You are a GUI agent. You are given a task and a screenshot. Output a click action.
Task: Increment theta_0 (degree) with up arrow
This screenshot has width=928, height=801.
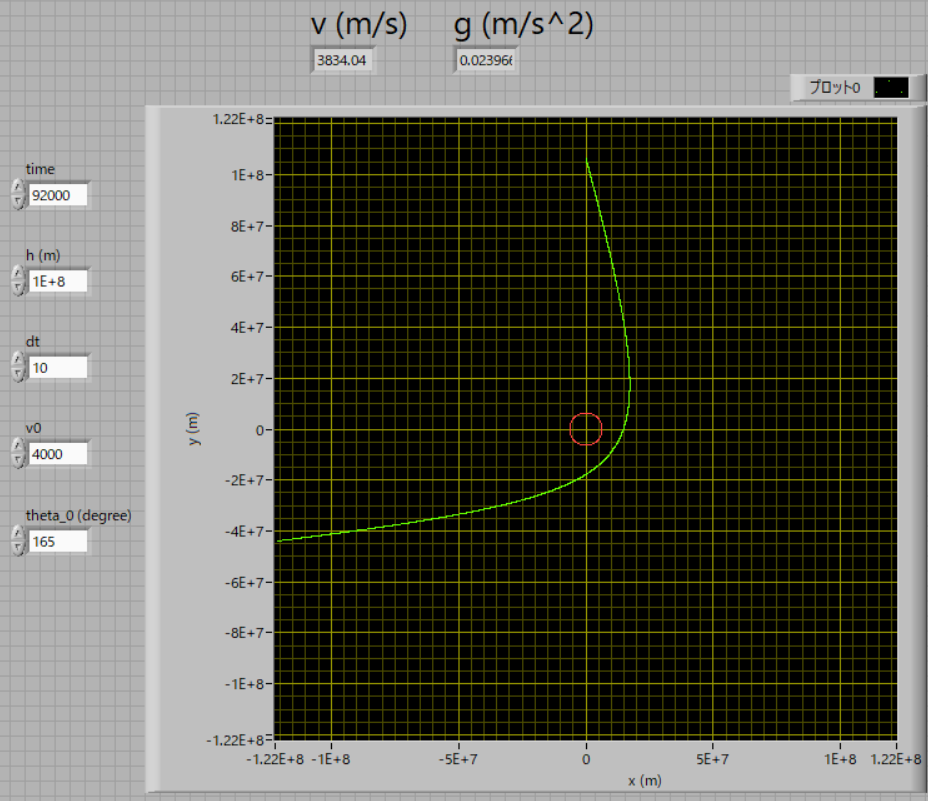point(17,534)
